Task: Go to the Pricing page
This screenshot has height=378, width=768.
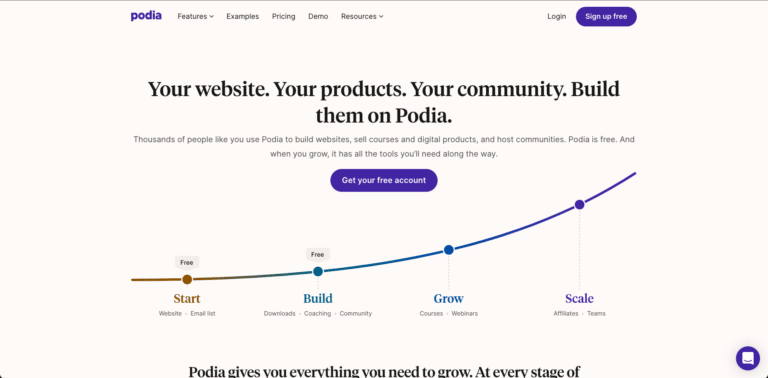Action: [x=284, y=16]
